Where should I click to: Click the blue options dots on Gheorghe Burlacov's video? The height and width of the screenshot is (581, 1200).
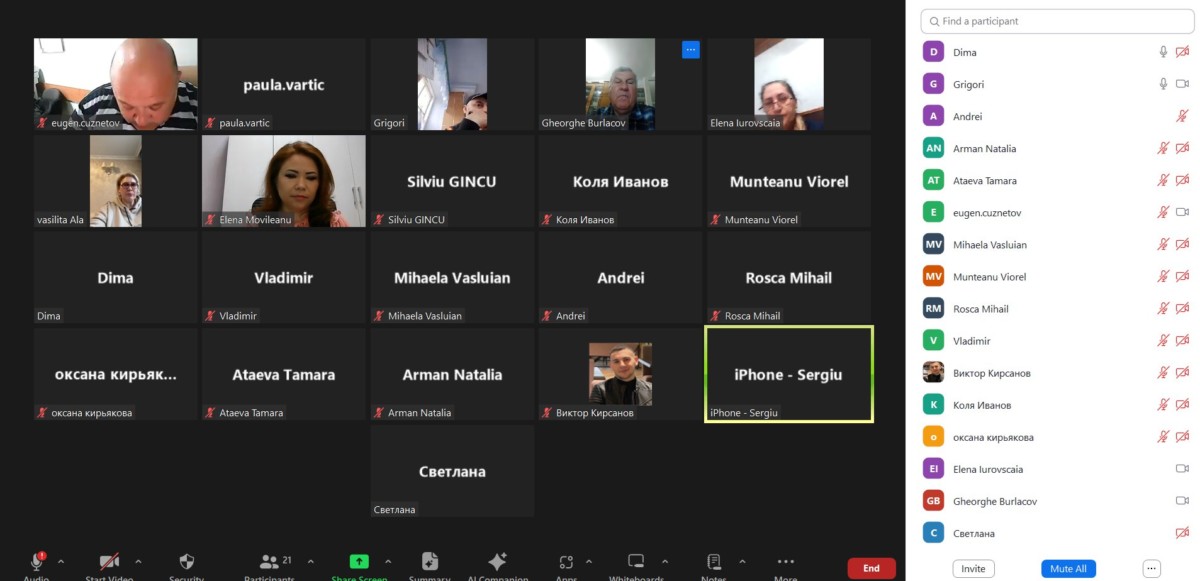(x=690, y=49)
